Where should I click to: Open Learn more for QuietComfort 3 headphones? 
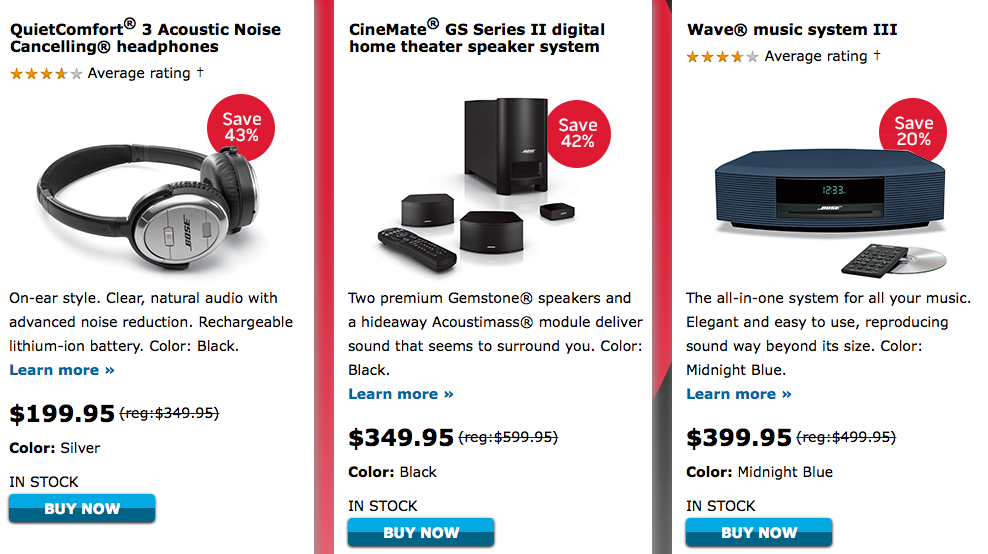(x=62, y=370)
